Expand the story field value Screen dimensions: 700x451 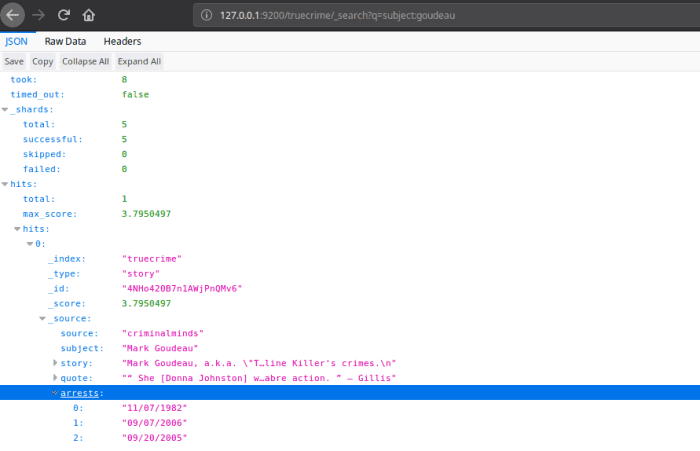tap(55, 363)
